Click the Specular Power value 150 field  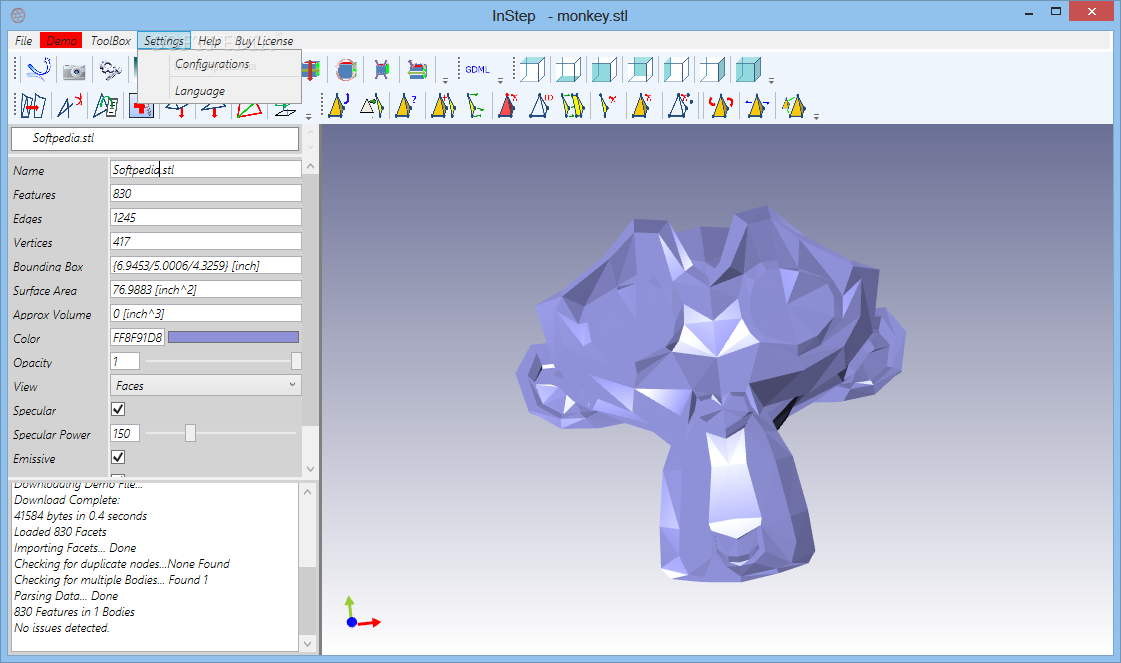click(x=124, y=433)
